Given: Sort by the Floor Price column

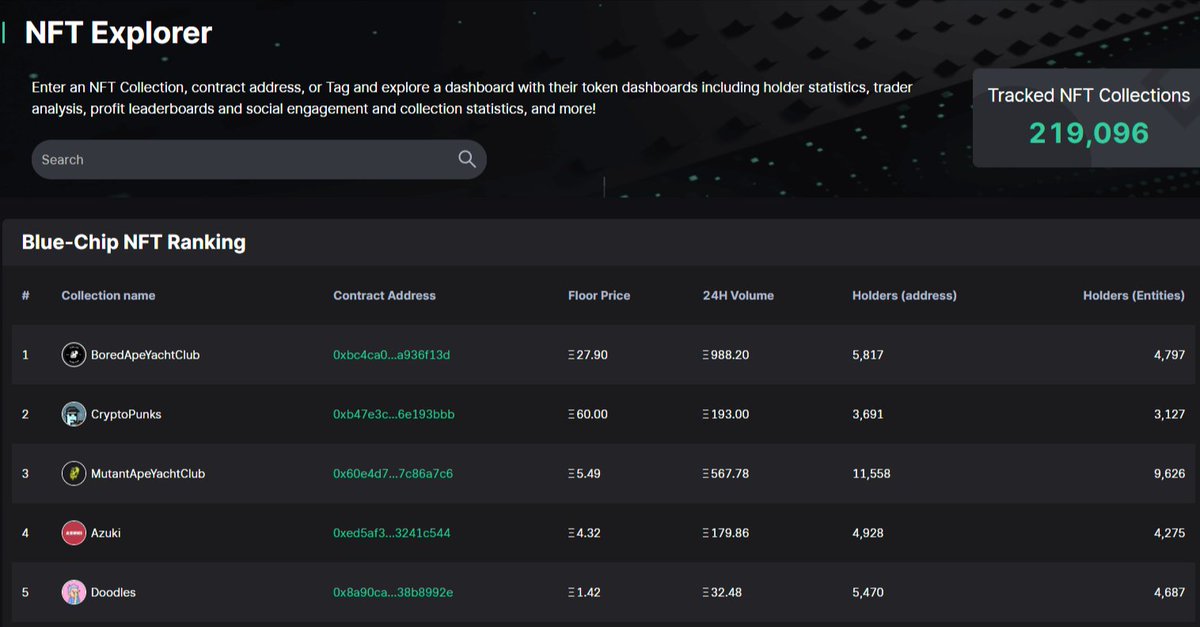Looking at the screenshot, I should coord(596,295).
